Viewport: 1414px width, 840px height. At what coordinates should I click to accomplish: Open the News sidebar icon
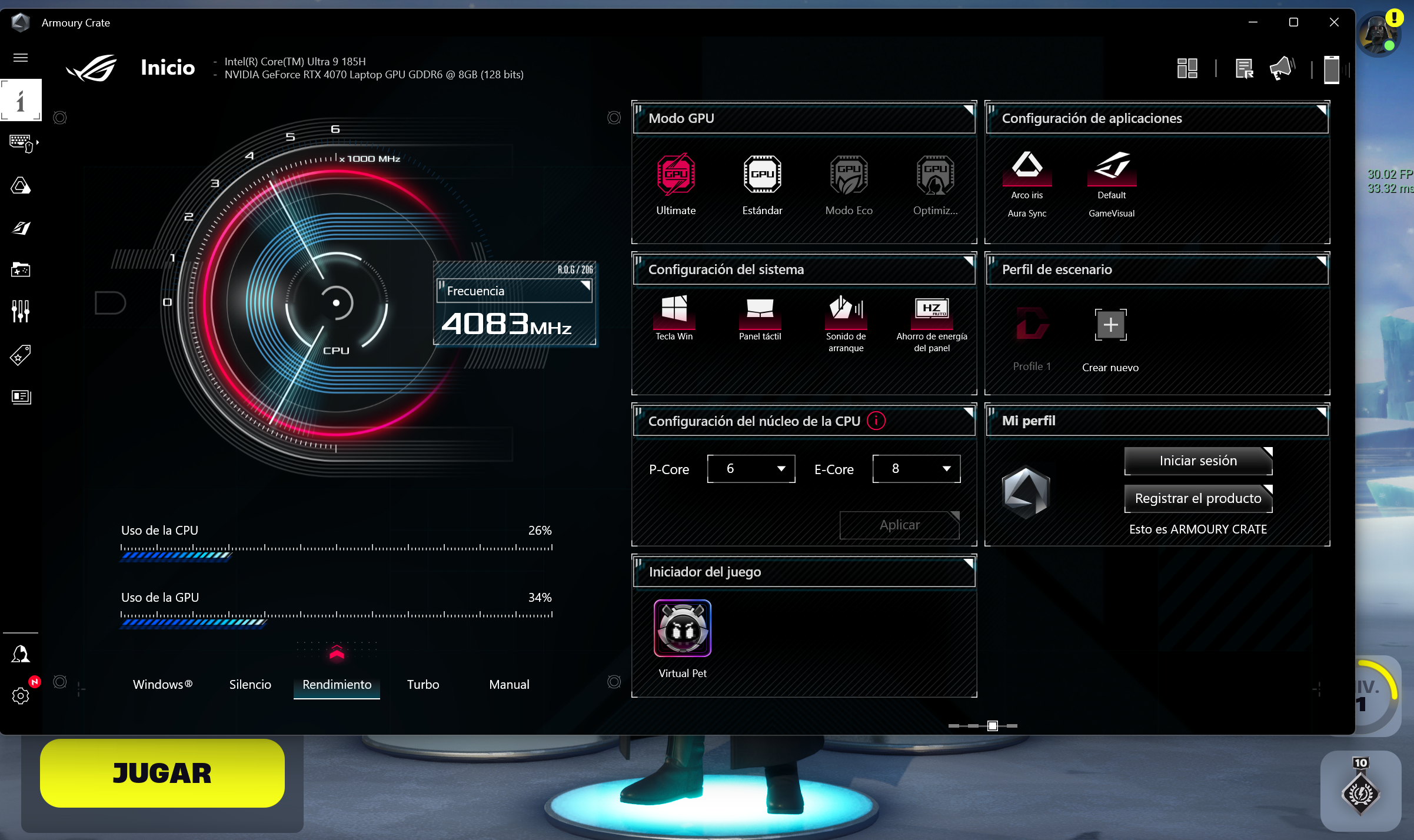pos(21,397)
